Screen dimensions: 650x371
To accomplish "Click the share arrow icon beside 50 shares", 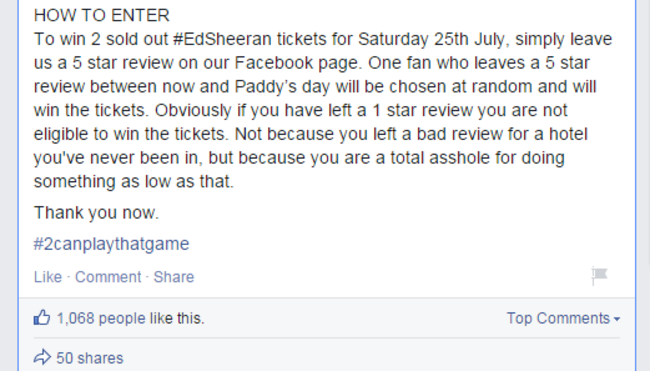I will (x=42, y=357).
